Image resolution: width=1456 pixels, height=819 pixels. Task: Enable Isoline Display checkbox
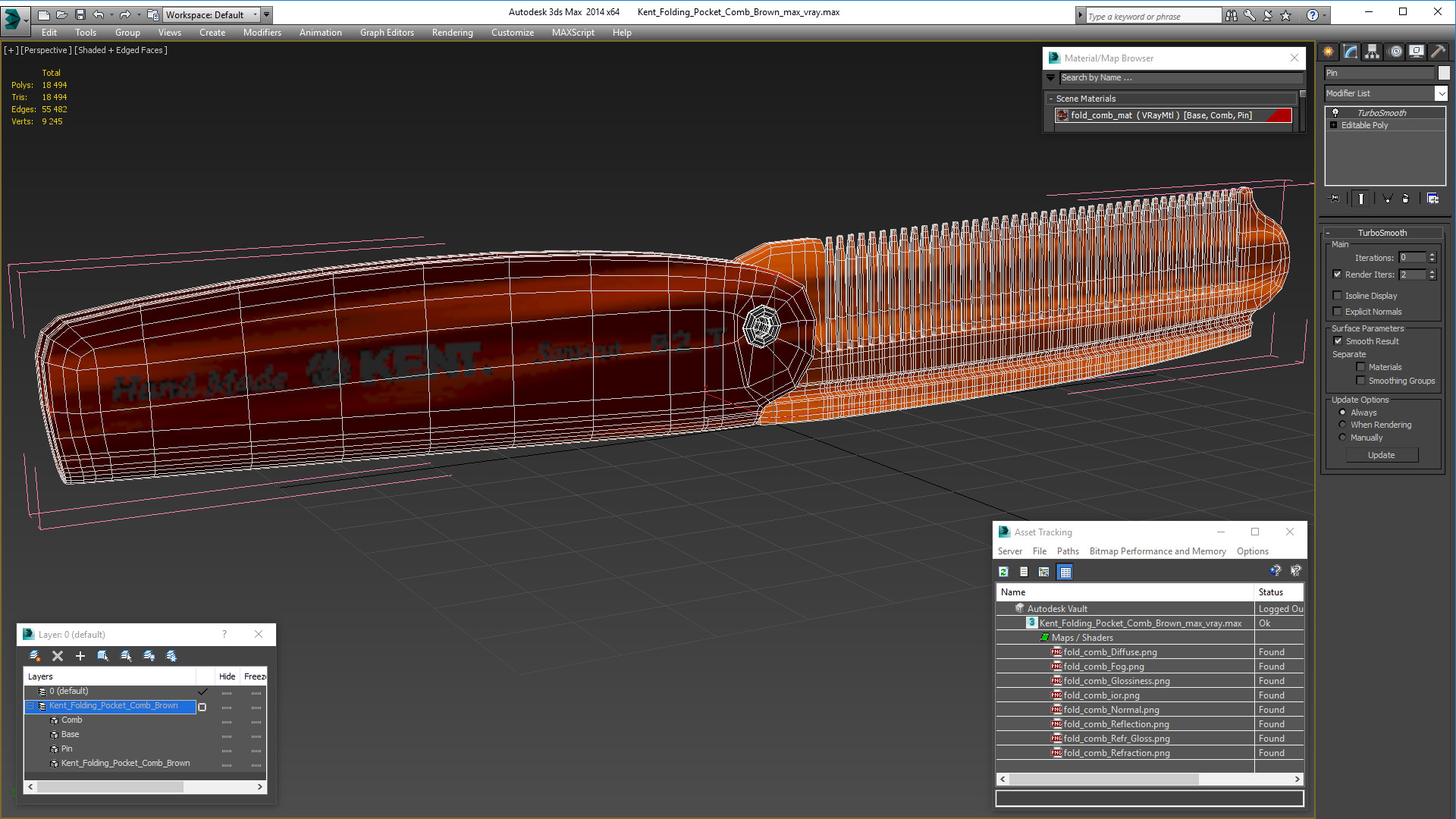(x=1338, y=296)
